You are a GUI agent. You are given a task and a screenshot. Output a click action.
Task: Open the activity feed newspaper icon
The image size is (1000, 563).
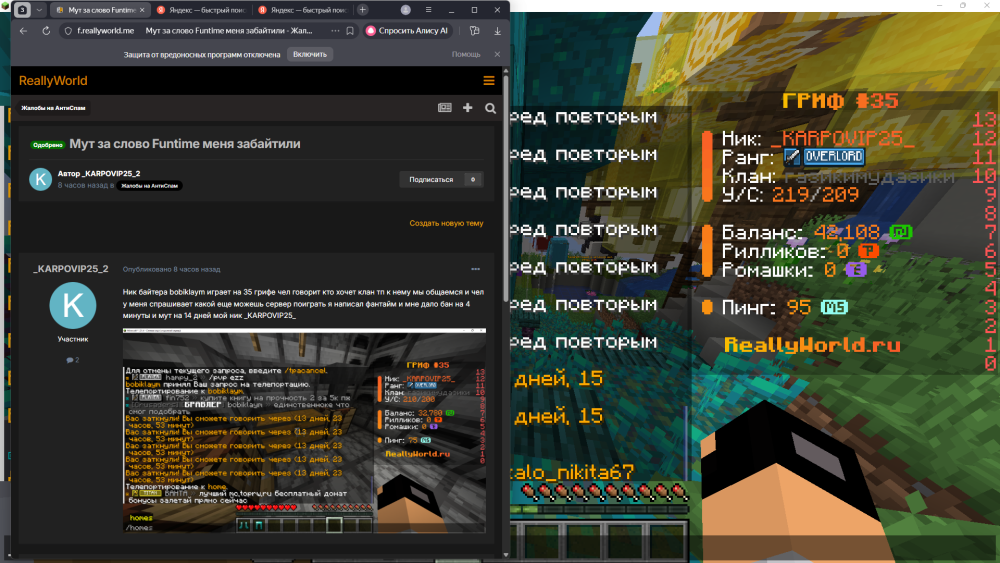445,108
